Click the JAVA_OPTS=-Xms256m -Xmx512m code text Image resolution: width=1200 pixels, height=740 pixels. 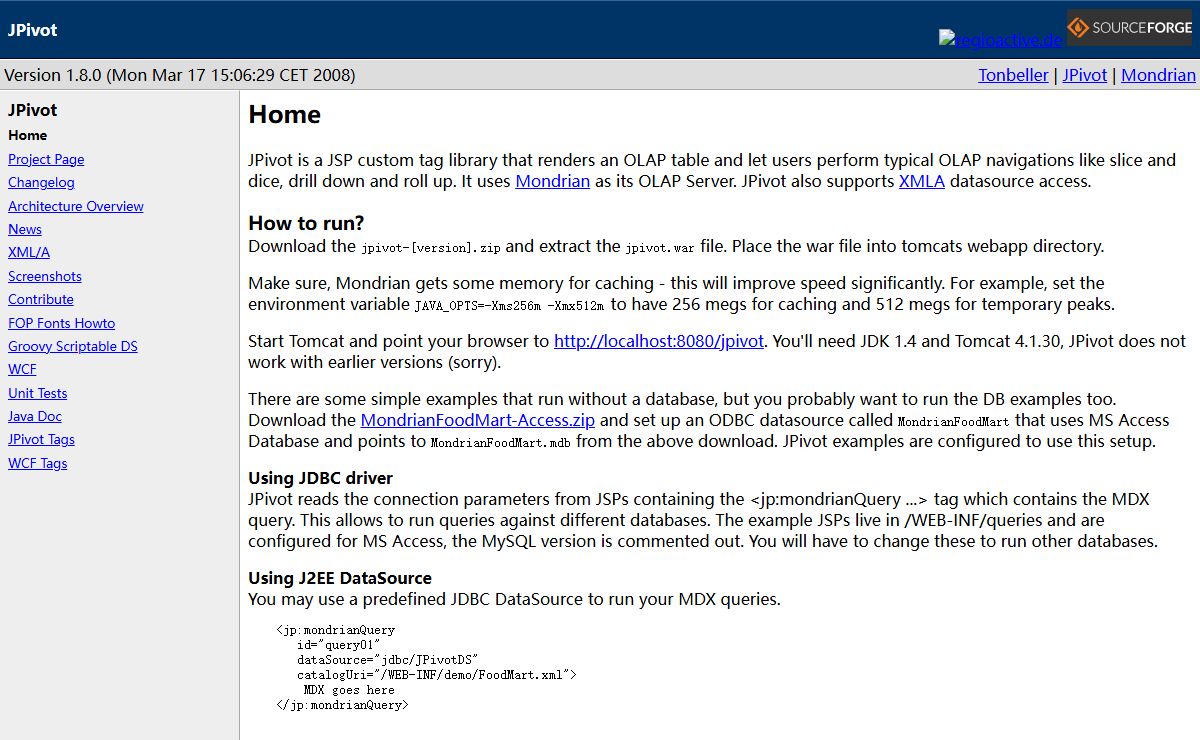click(x=510, y=305)
